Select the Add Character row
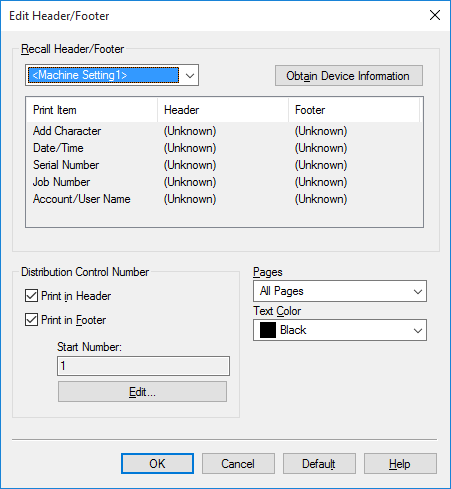451x489 pixels. [223, 131]
